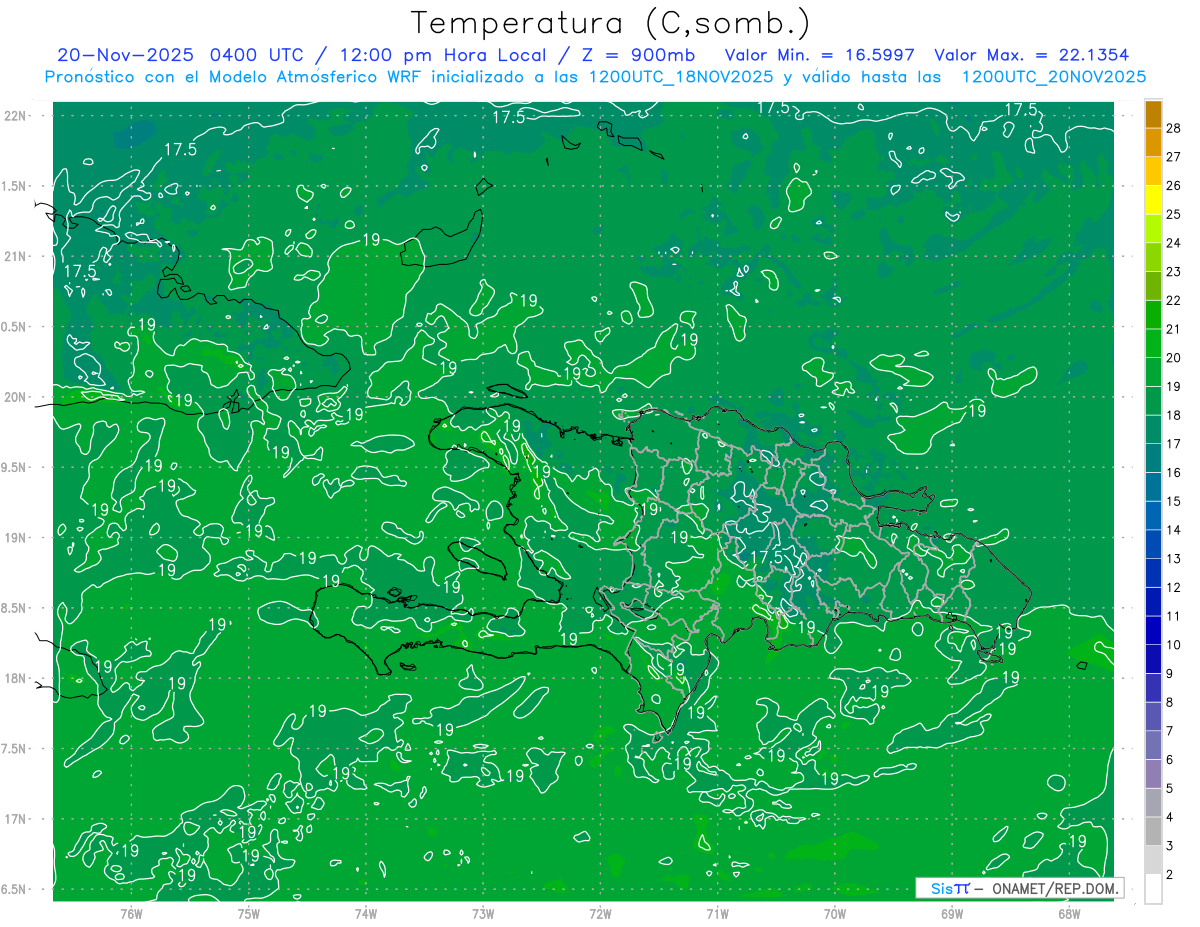Image resolution: width=1200 pixels, height=927 pixels.
Task: Pick the blue legend swatch between 13 and 14
Action: coord(1154,544)
